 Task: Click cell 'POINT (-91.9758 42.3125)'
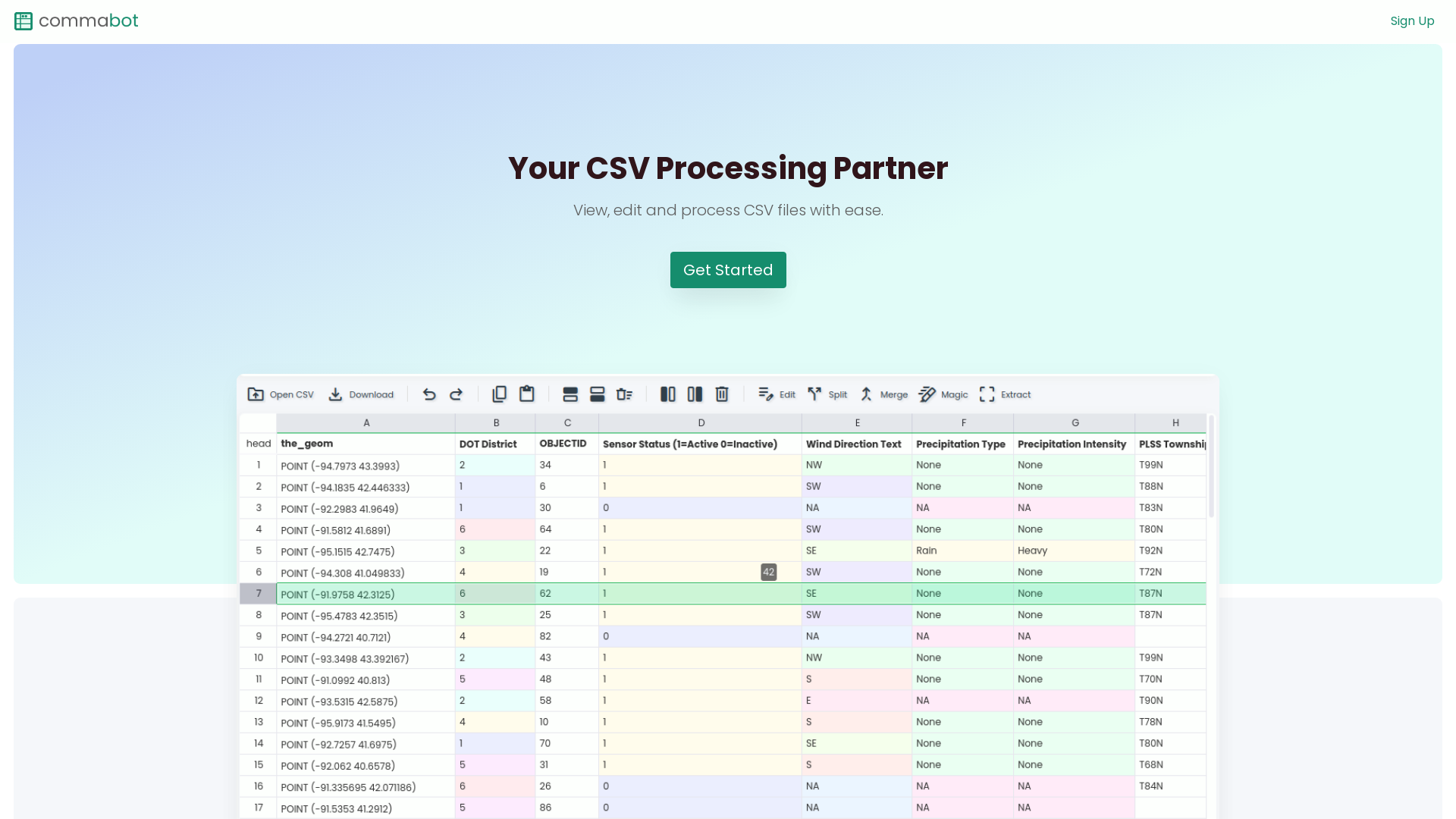[x=366, y=594]
